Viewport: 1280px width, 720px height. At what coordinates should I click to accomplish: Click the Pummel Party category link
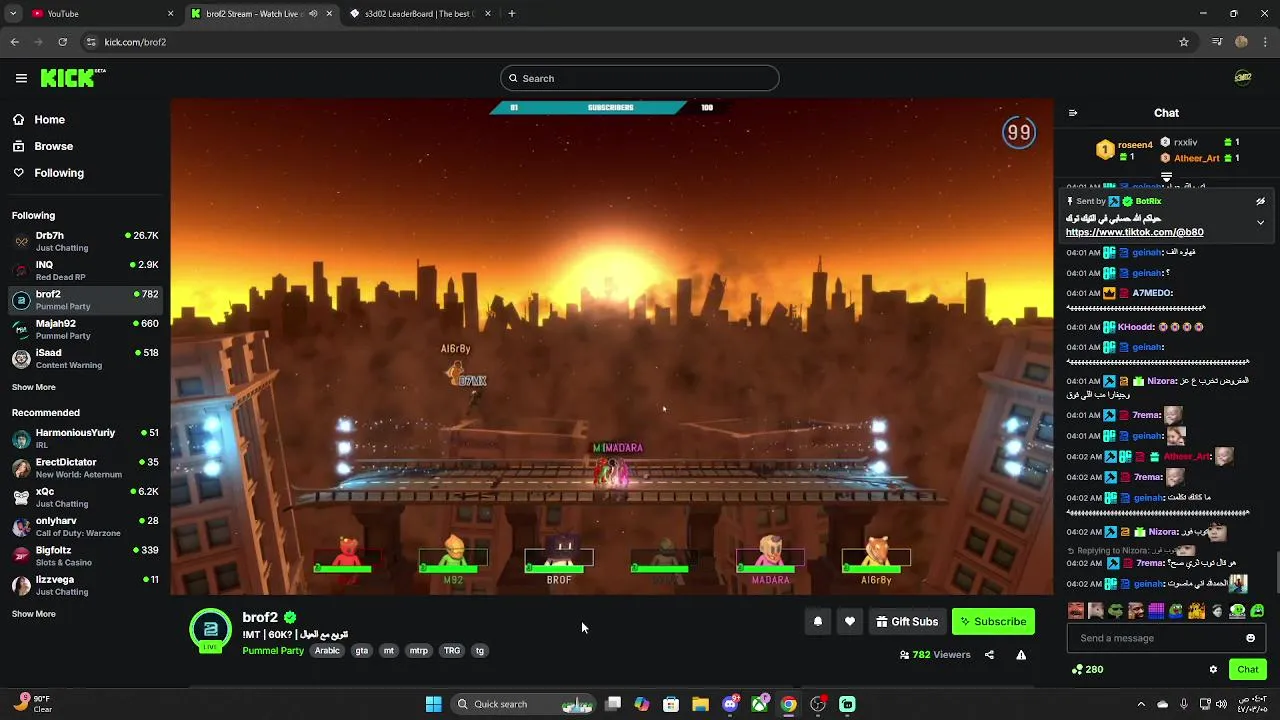[273, 651]
